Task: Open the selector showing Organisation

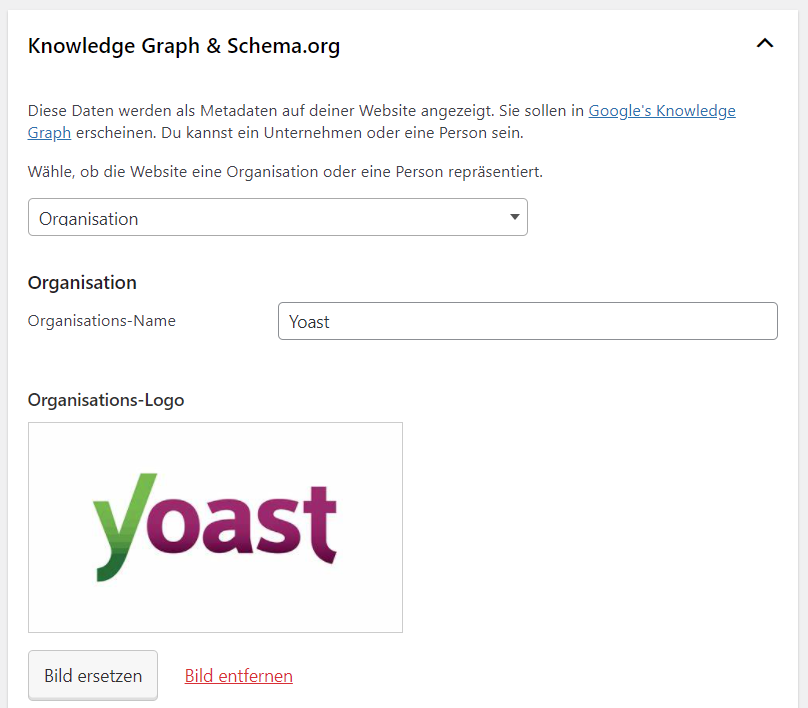Action: click(277, 217)
